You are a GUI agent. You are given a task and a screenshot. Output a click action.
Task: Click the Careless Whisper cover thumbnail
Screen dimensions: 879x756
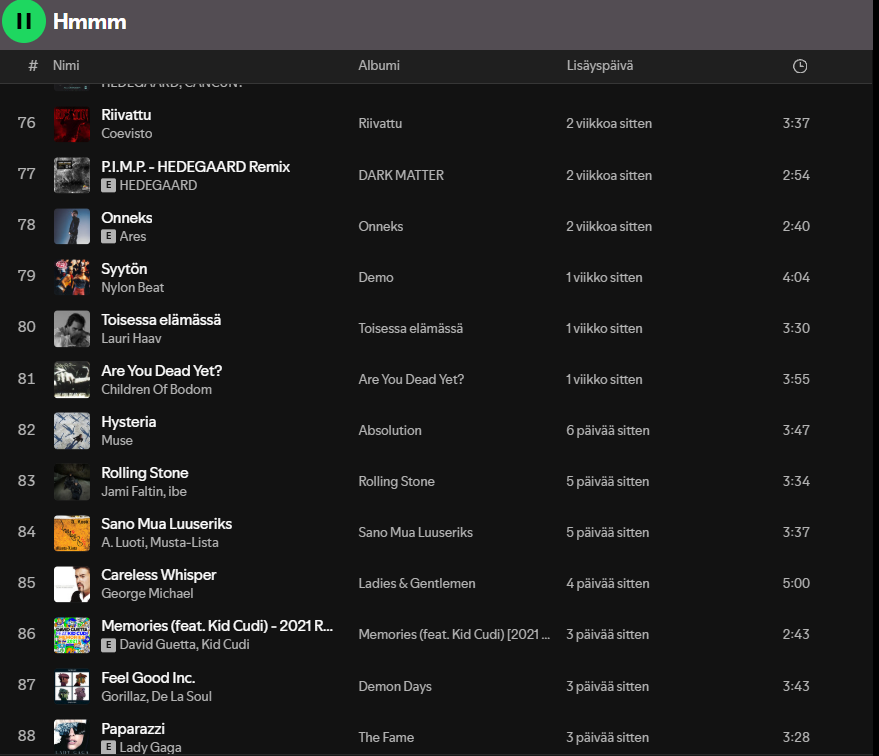click(x=72, y=584)
